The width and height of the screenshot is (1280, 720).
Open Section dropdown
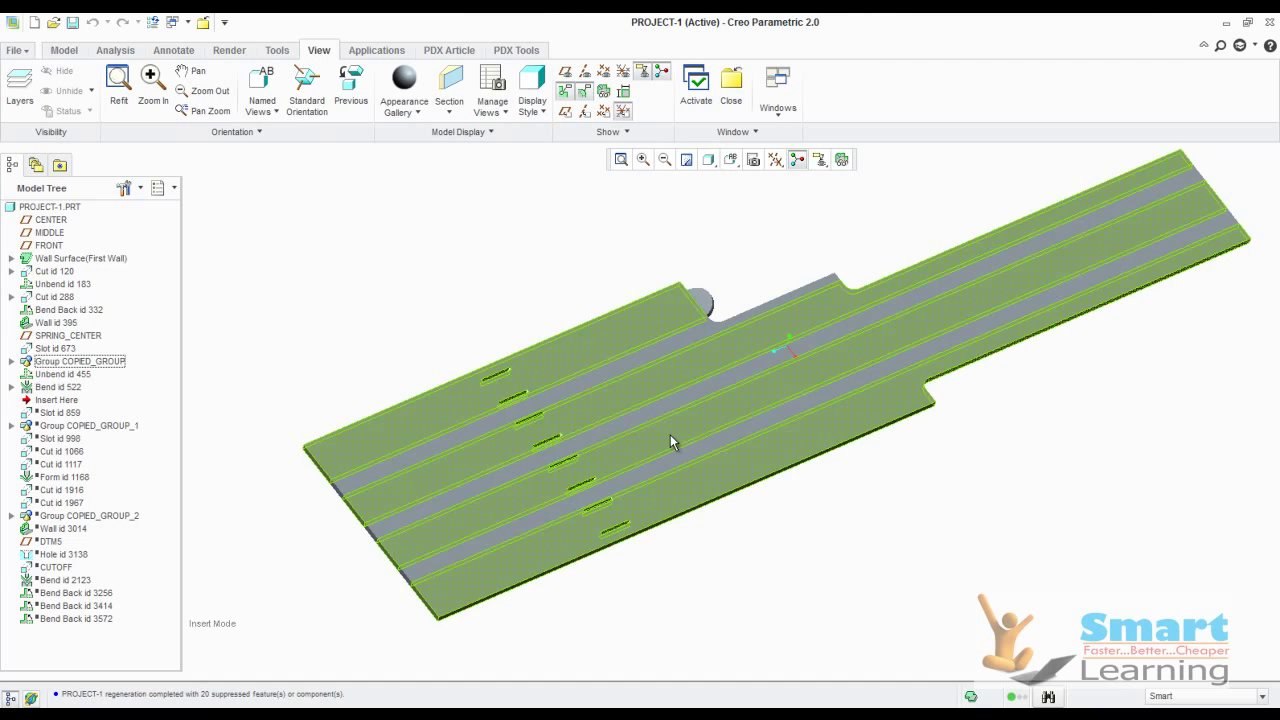click(449, 106)
